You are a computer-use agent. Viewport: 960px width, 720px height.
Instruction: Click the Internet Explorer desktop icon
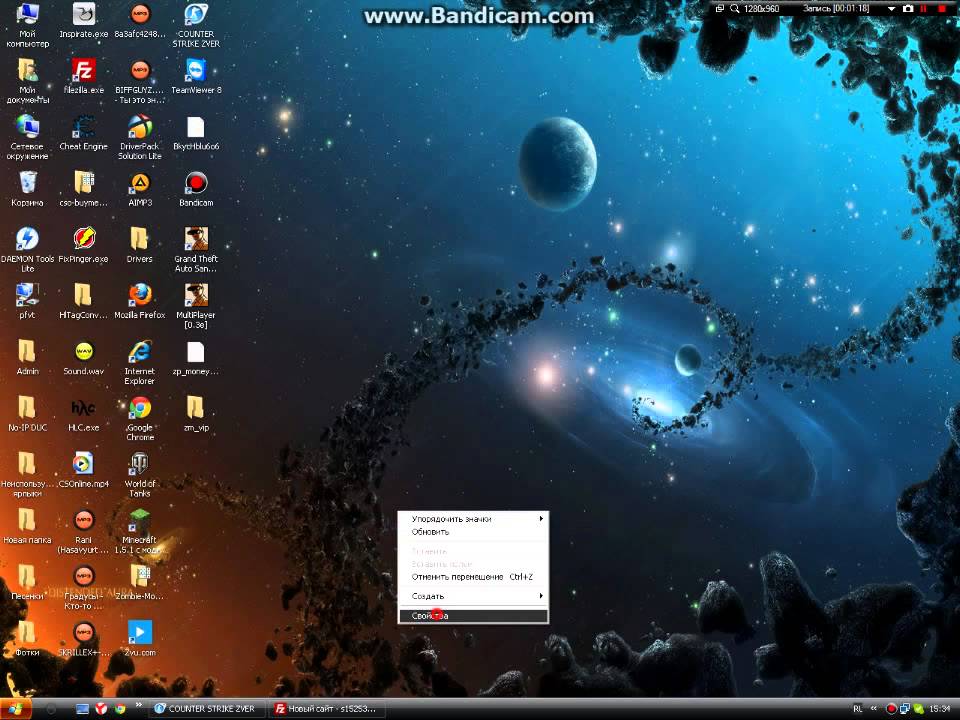pos(140,362)
